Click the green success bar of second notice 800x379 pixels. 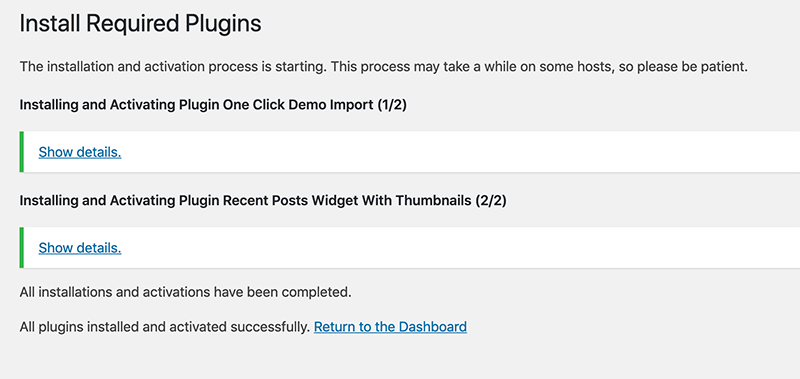point(21,248)
